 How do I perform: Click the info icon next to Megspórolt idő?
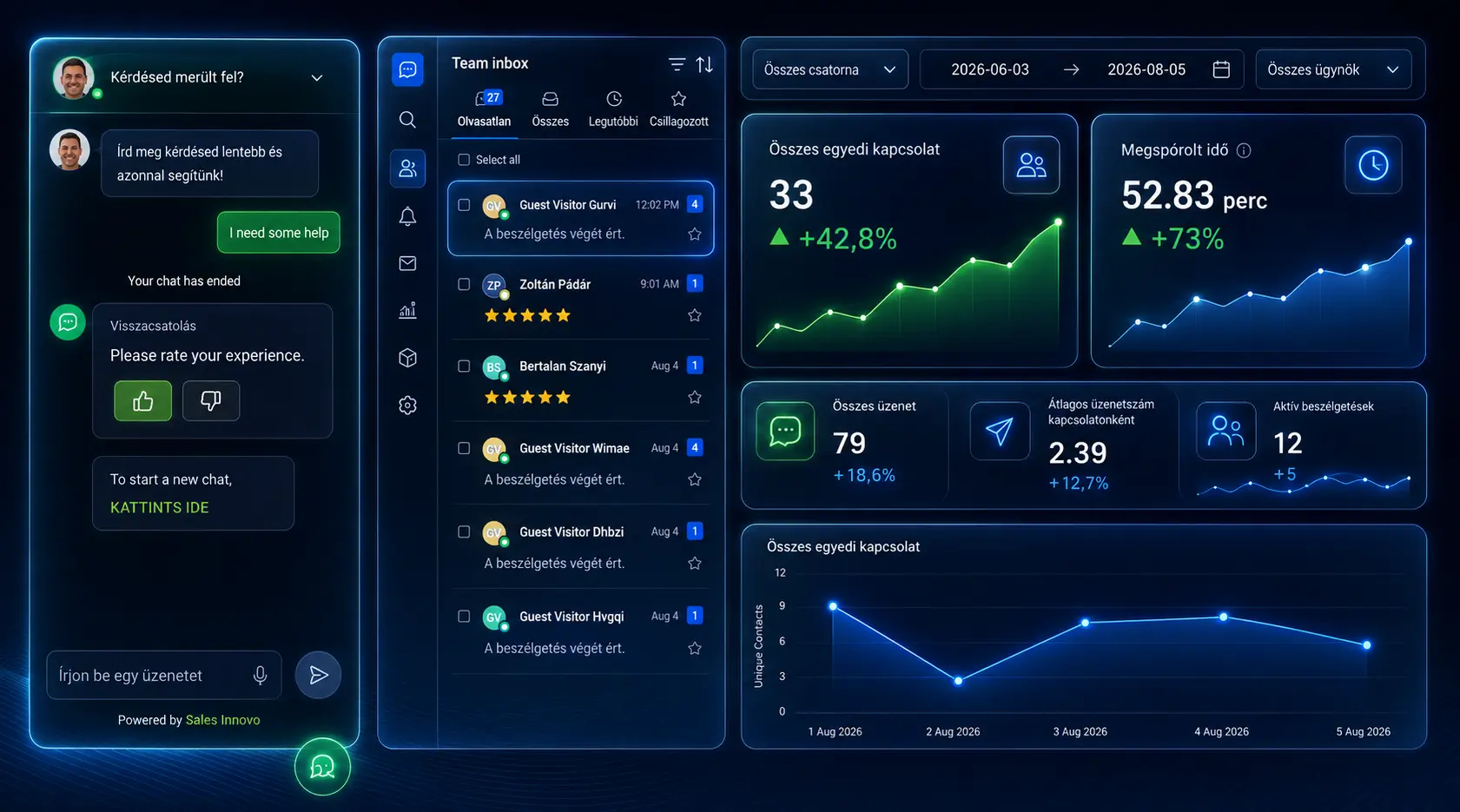tap(1244, 151)
